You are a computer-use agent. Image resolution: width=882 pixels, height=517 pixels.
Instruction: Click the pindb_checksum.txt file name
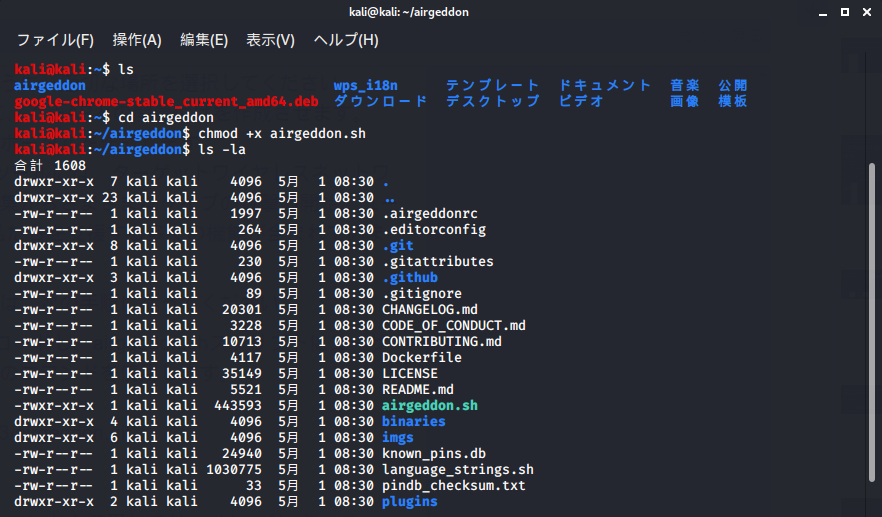coord(454,485)
